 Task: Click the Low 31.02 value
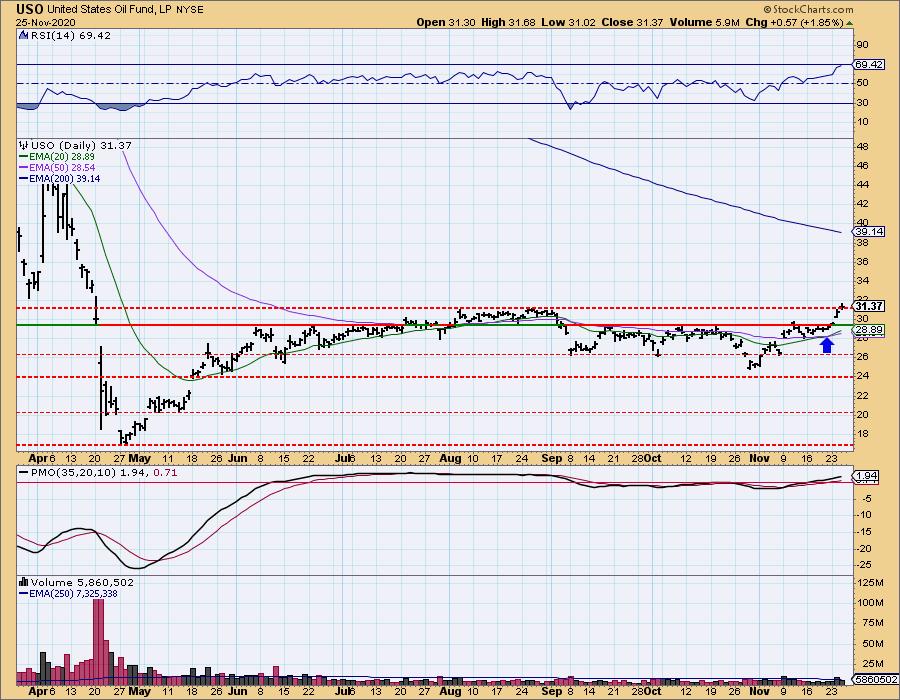568,23
